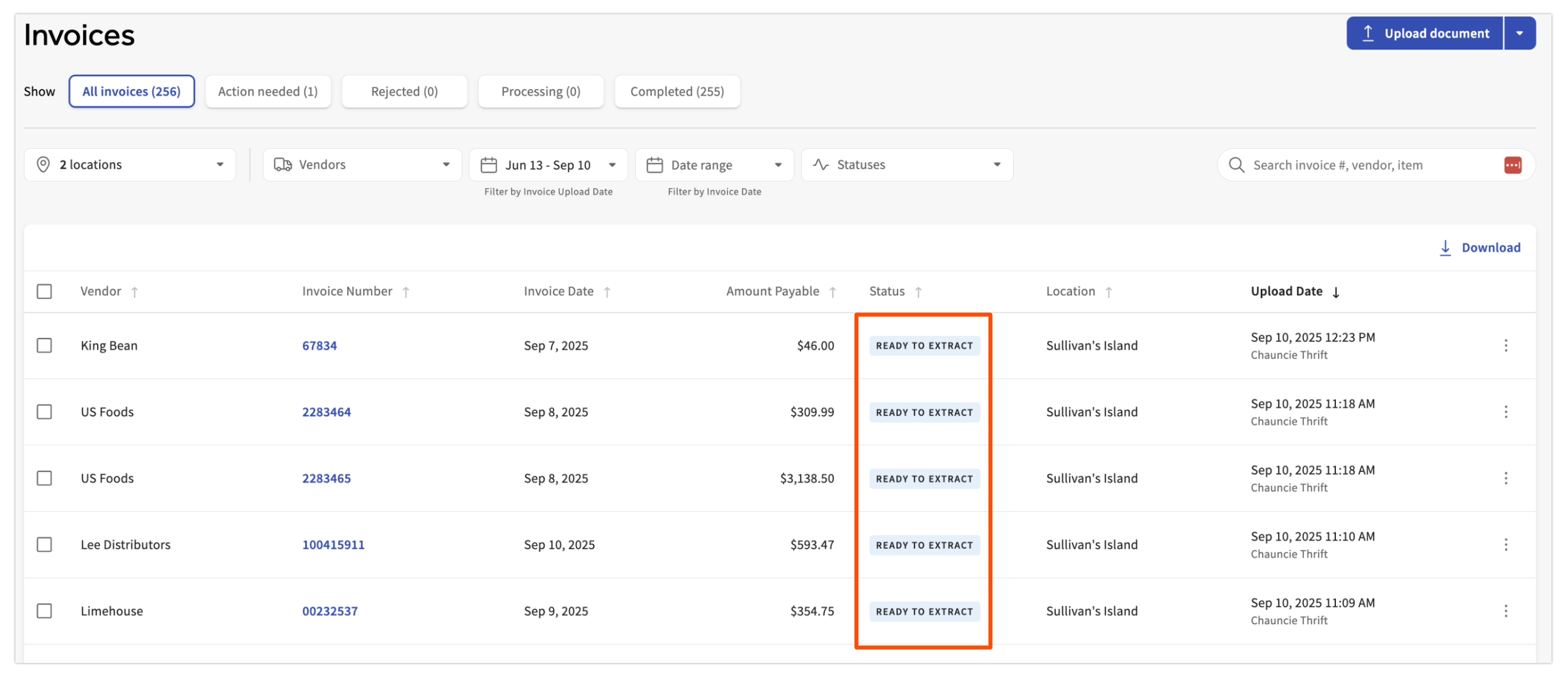Open kebab menu for King Bean invoice
1568x676 pixels.
coord(1505,345)
